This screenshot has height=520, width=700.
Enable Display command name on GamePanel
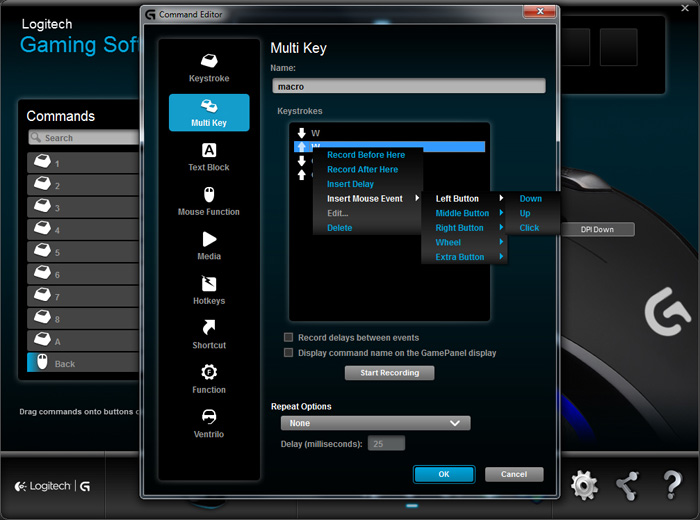pos(289,353)
